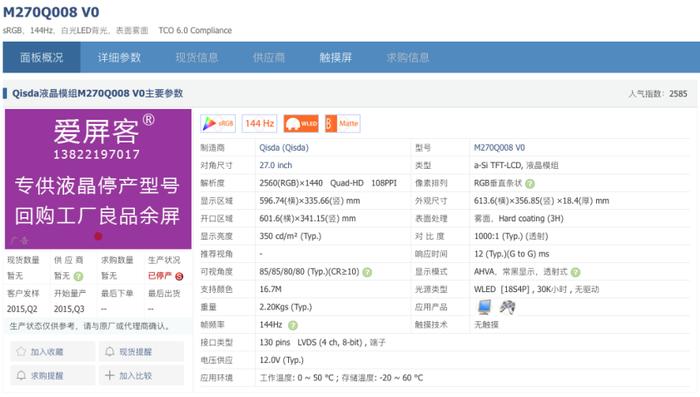Click the brightness value 350 cd/m²

[x=290, y=236]
